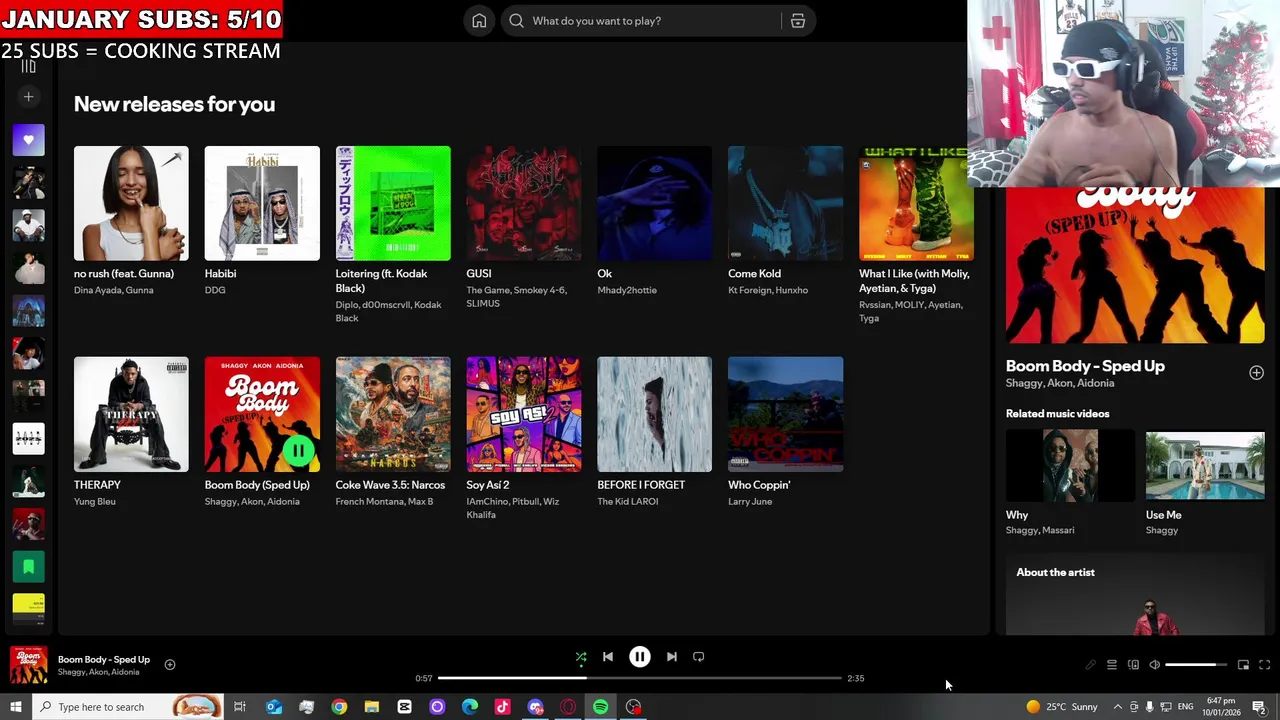Open Opera GX from the taskbar
The width and height of the screenshot is (1280, 720).
click(x=568, y=707)
